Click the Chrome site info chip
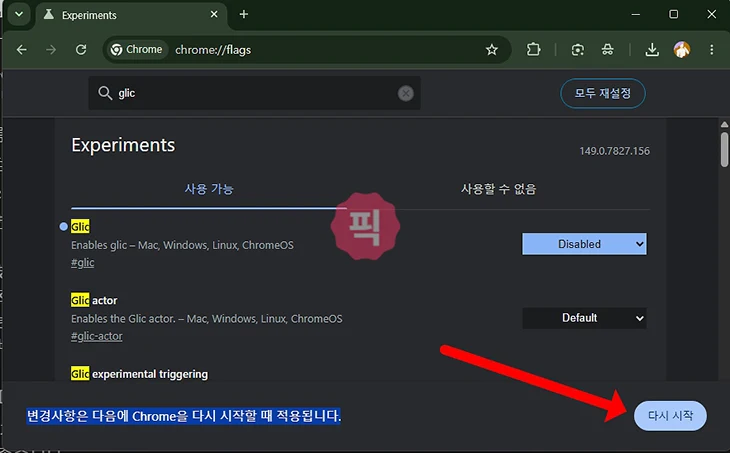Image resolution: width=730 pixels, height=453 pixels. pos(137,49)
